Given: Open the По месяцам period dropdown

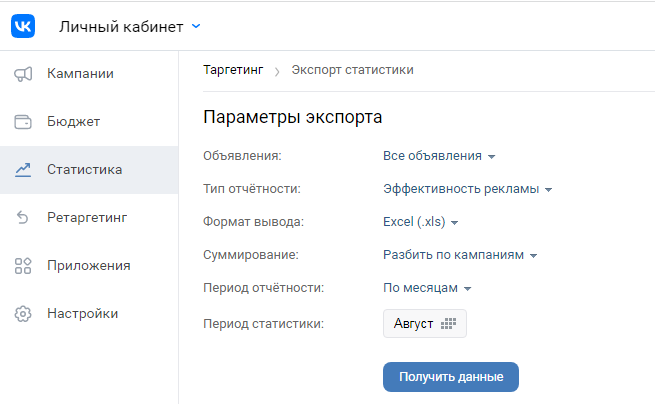Looking at the screenshot, I should pos(427,288).
